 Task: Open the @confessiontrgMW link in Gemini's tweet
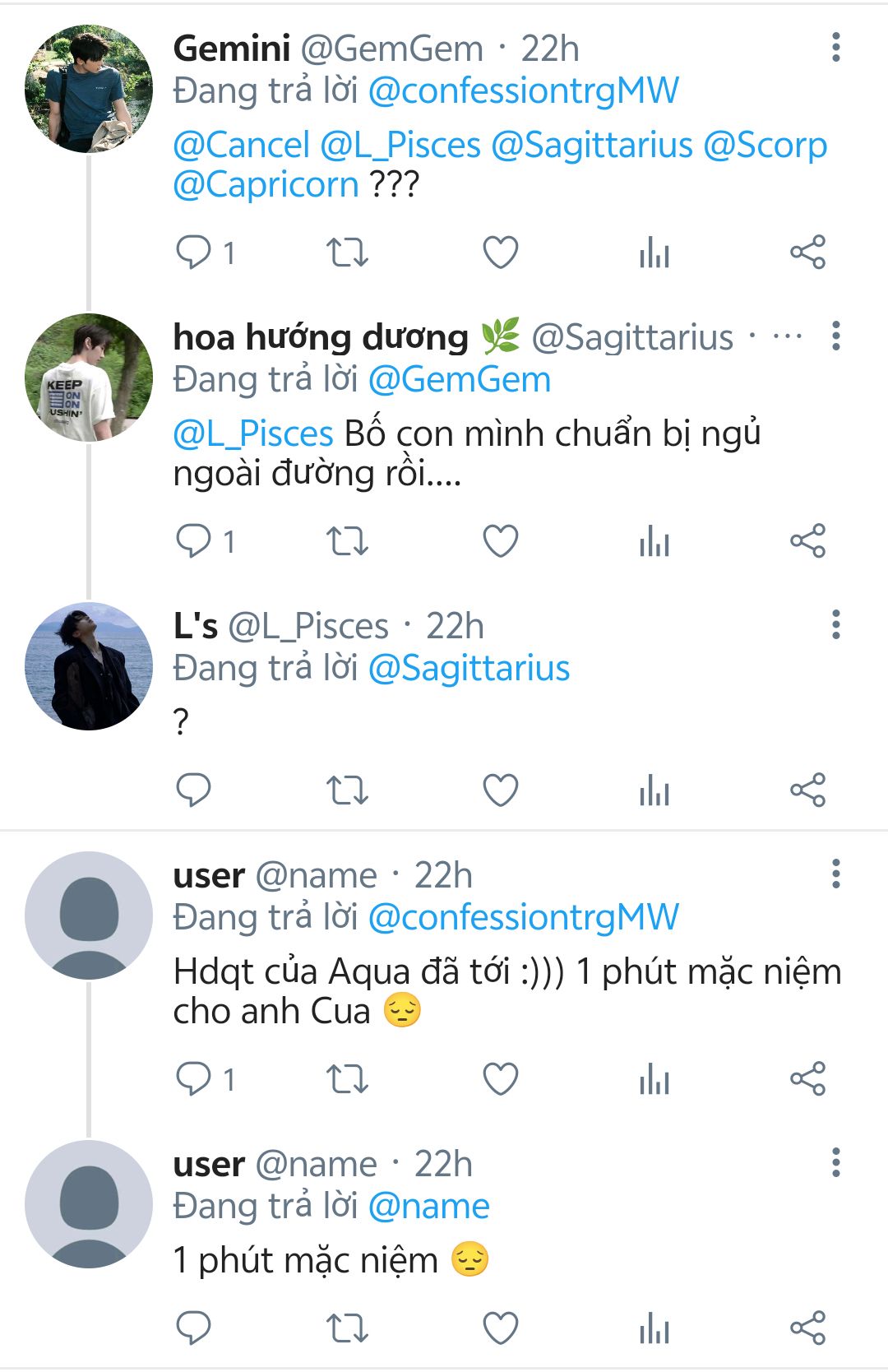pyautogui.click(x=523, y=91)
